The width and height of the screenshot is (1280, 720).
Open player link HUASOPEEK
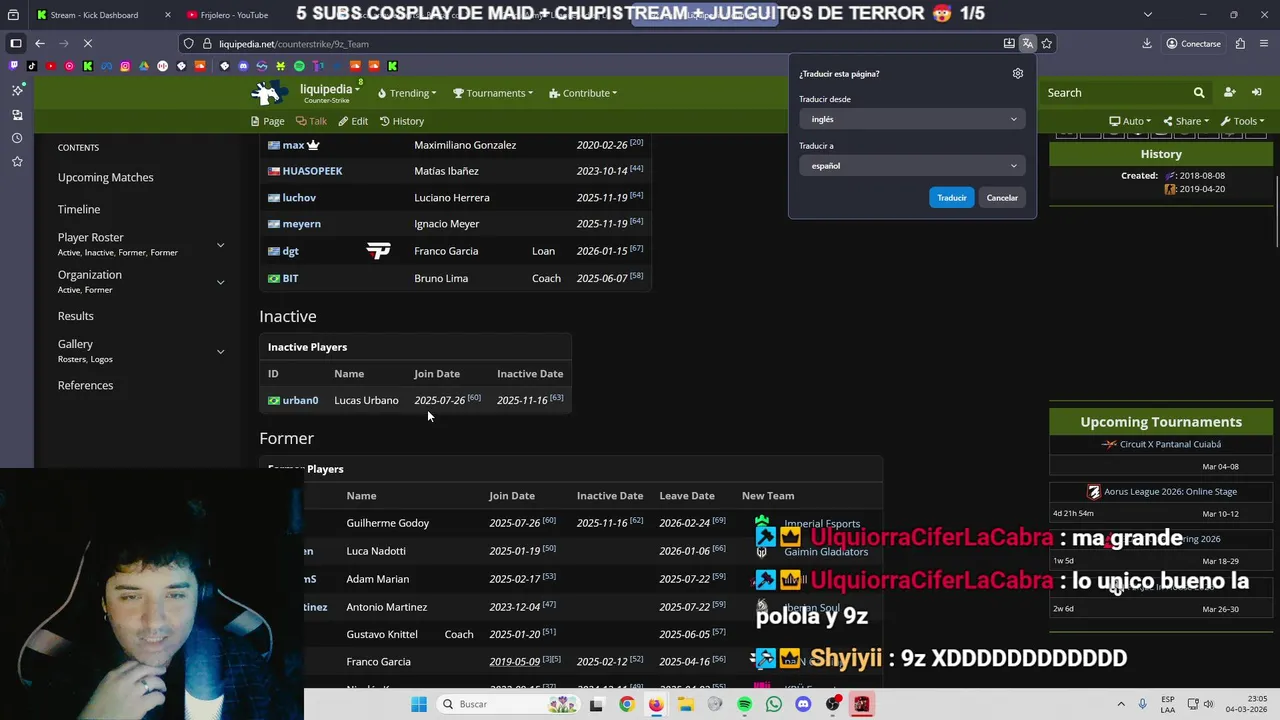(x=312, y=171)
